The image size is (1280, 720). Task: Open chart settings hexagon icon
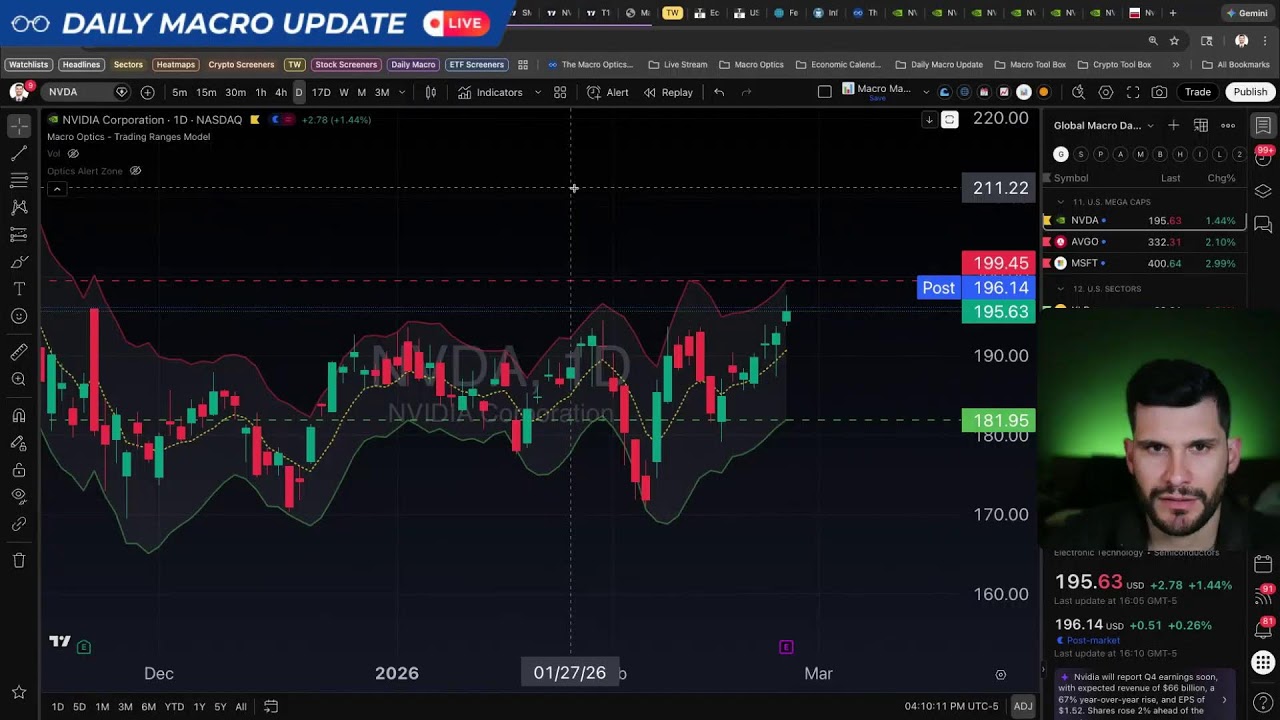coord(1106,92)
